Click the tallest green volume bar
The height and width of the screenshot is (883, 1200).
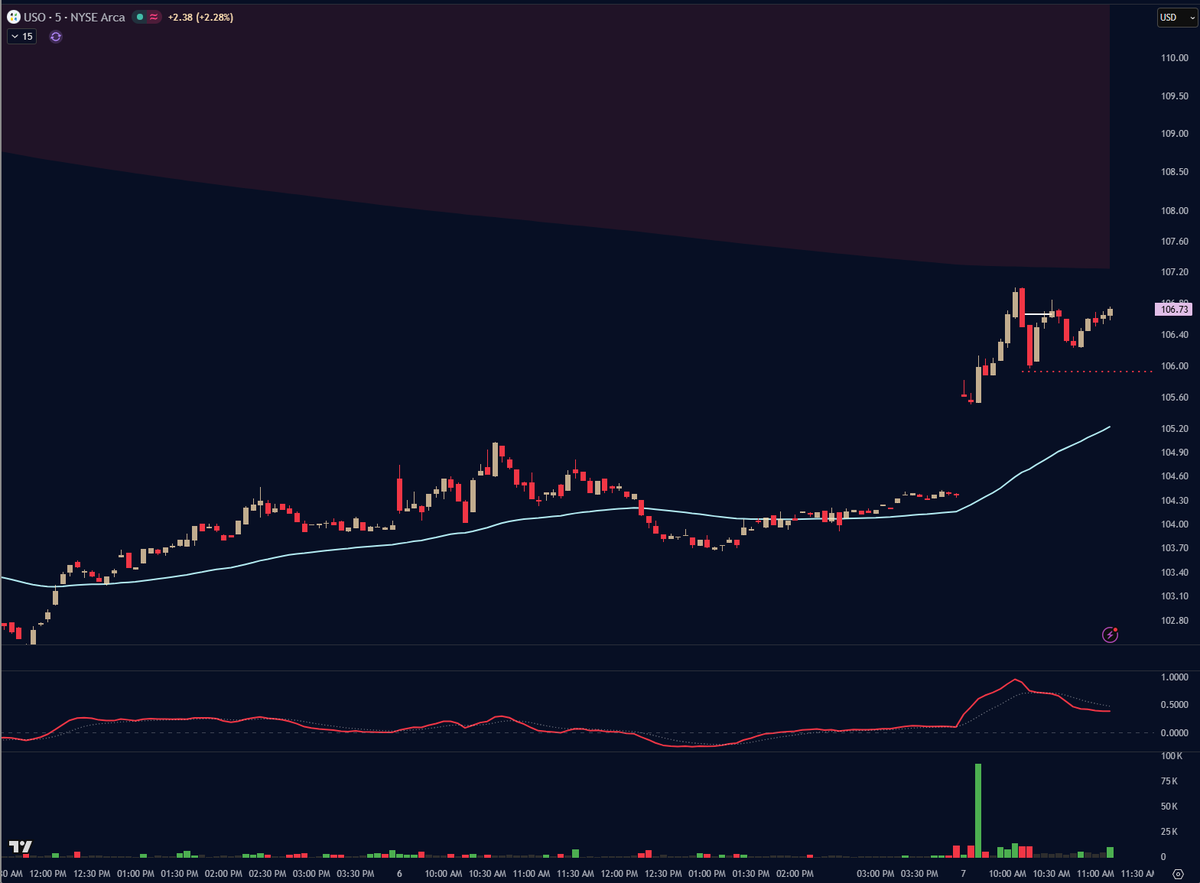(x=978, y=811)
